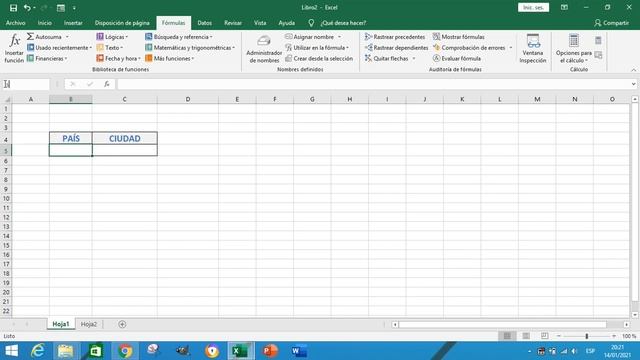Switch to Page Layout view
Image resolution: width=640 pixels, height=360 pixels.
[x=526, y=336]
